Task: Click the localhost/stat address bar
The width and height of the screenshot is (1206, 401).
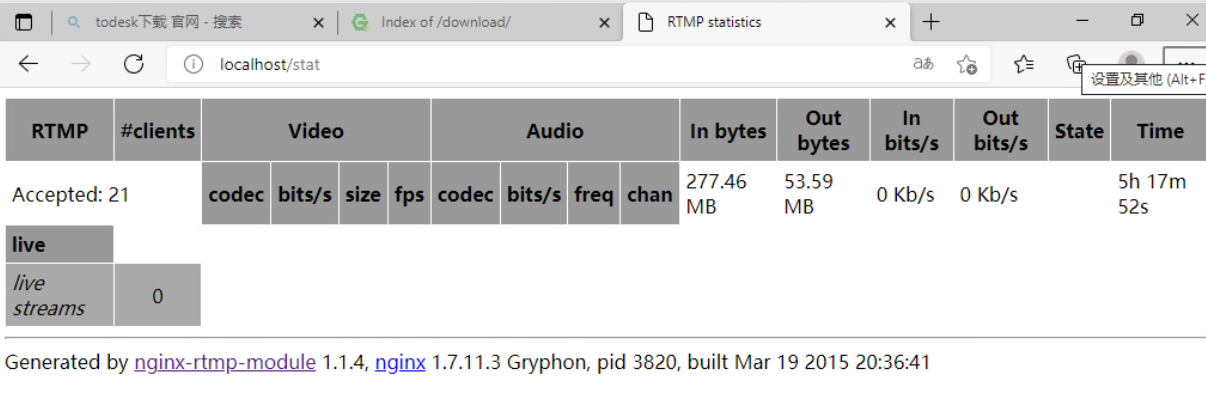Action: coord(550,64)
